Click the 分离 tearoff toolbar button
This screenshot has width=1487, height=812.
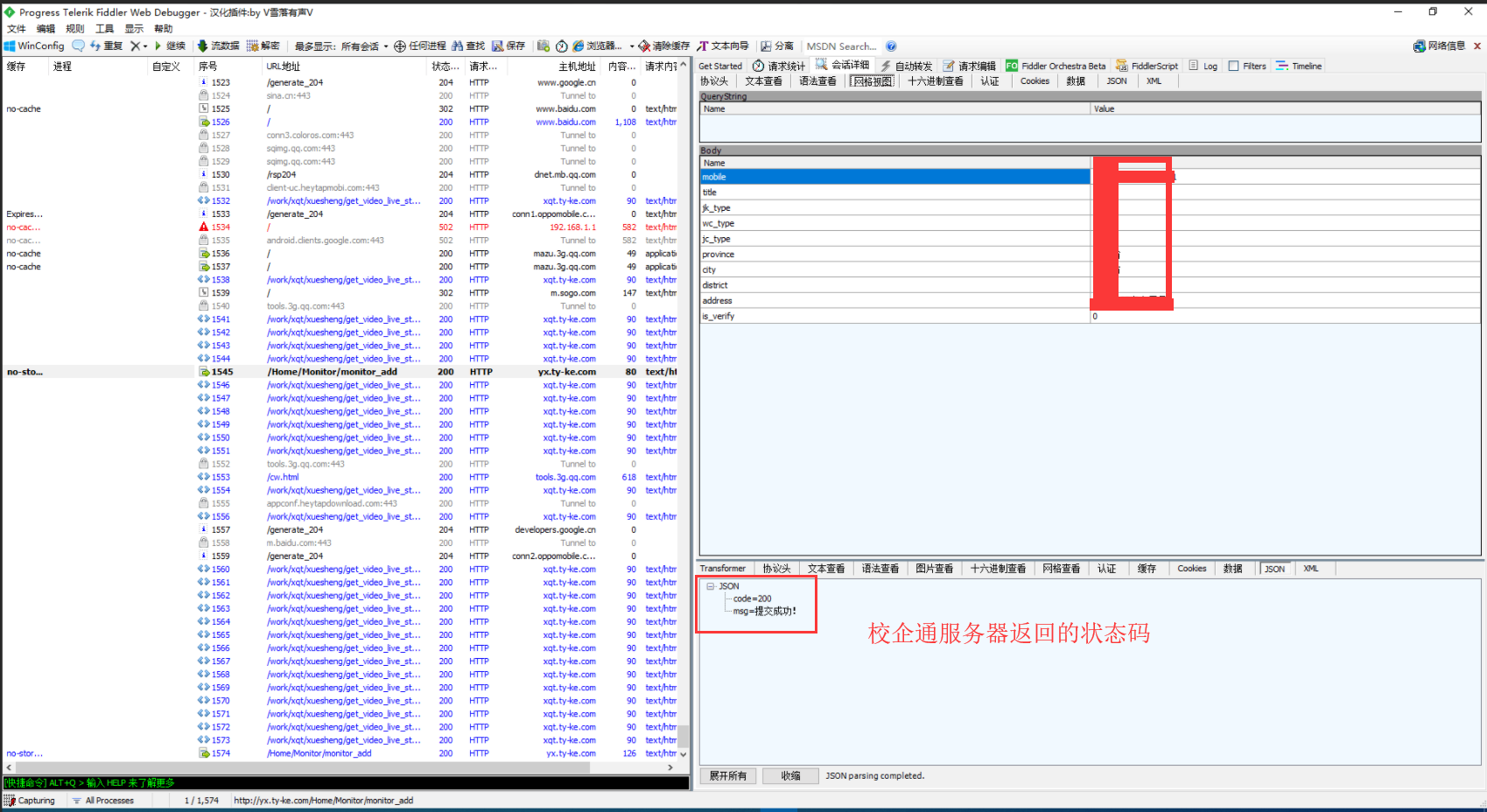coord(777,45)
